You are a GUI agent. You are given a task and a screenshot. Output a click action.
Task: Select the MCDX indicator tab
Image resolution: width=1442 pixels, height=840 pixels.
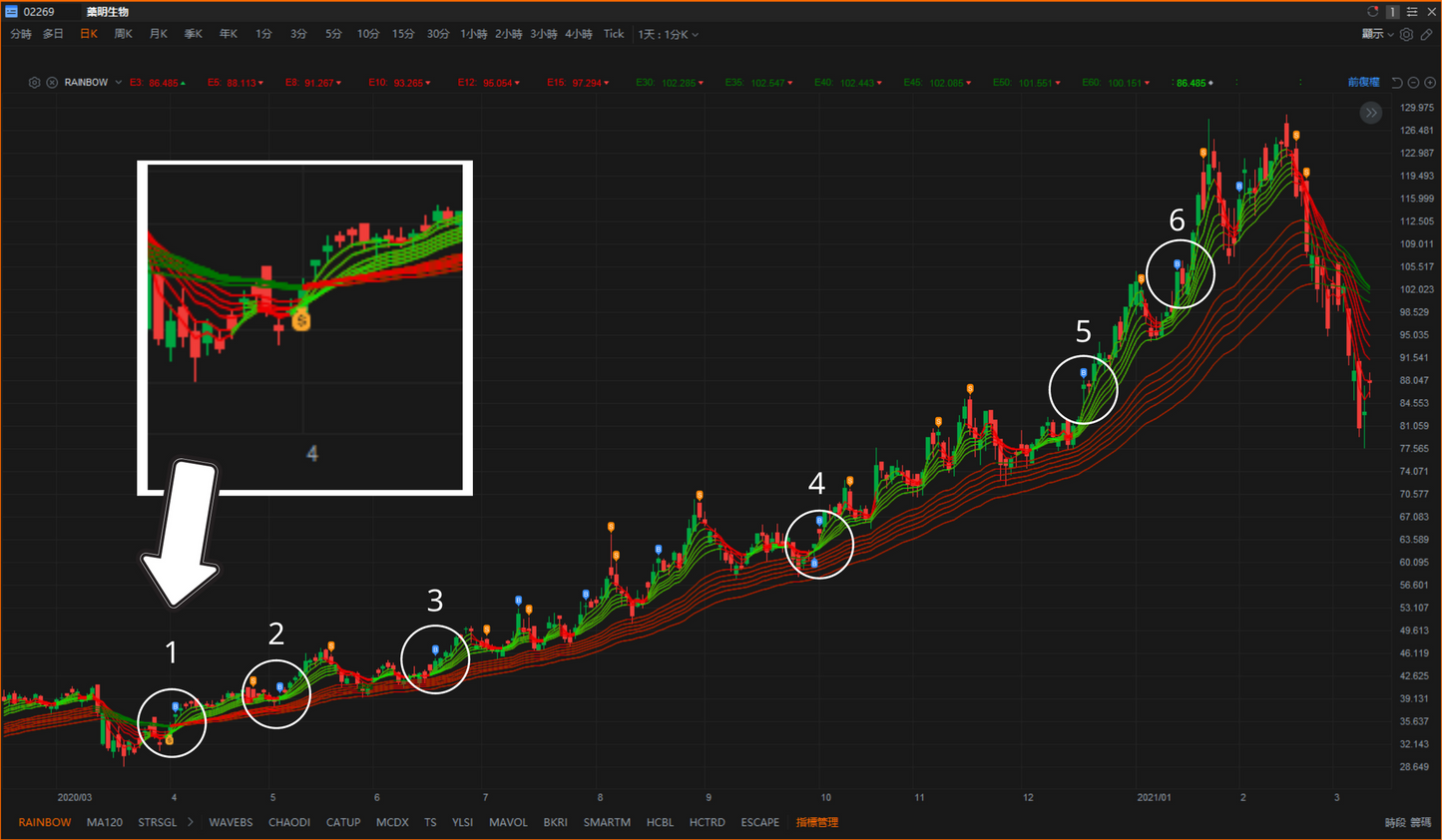tap(392, 822)
